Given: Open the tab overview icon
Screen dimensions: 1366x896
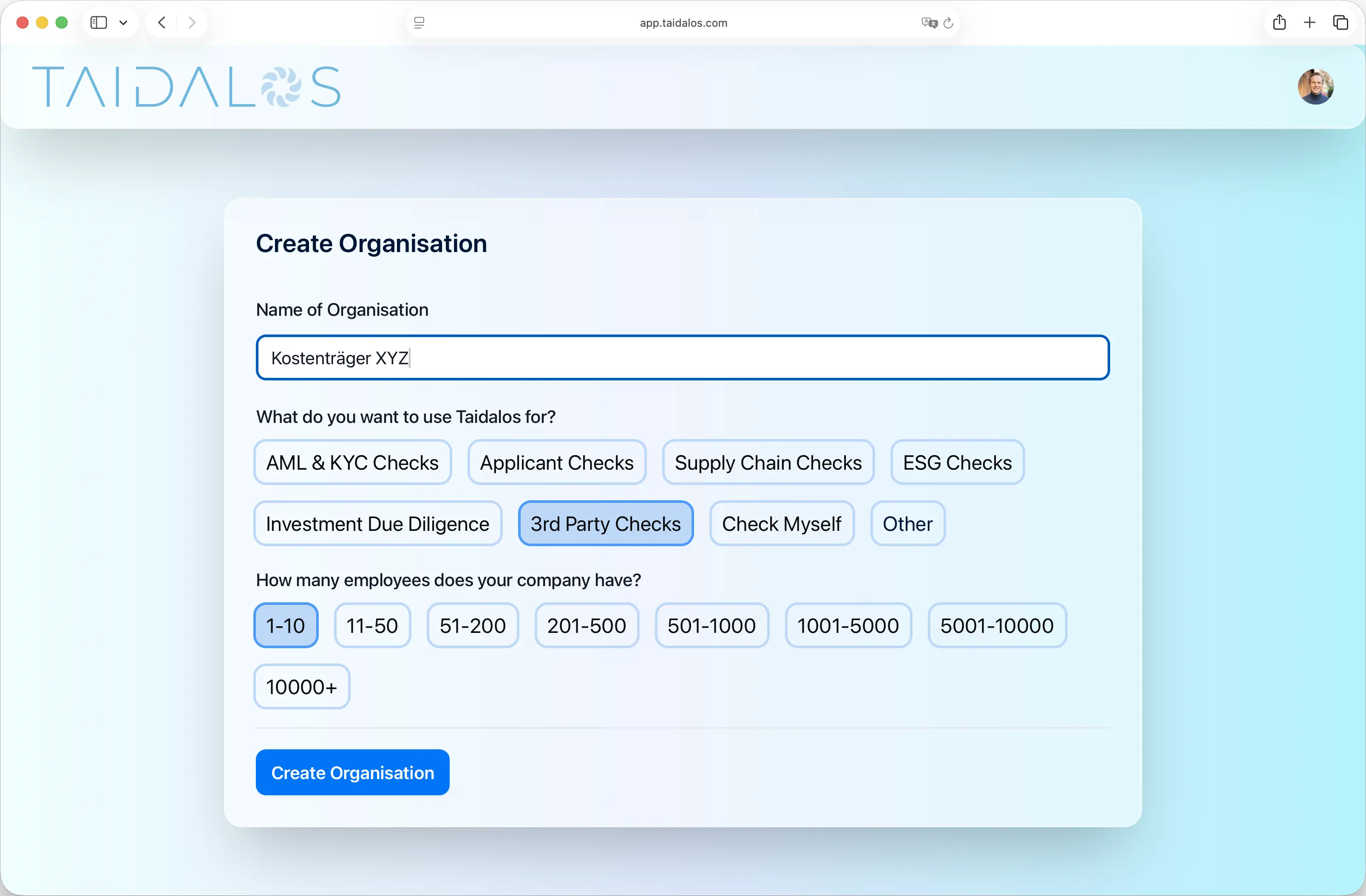Looking at the screenshot, I should tap(1341, 23).
